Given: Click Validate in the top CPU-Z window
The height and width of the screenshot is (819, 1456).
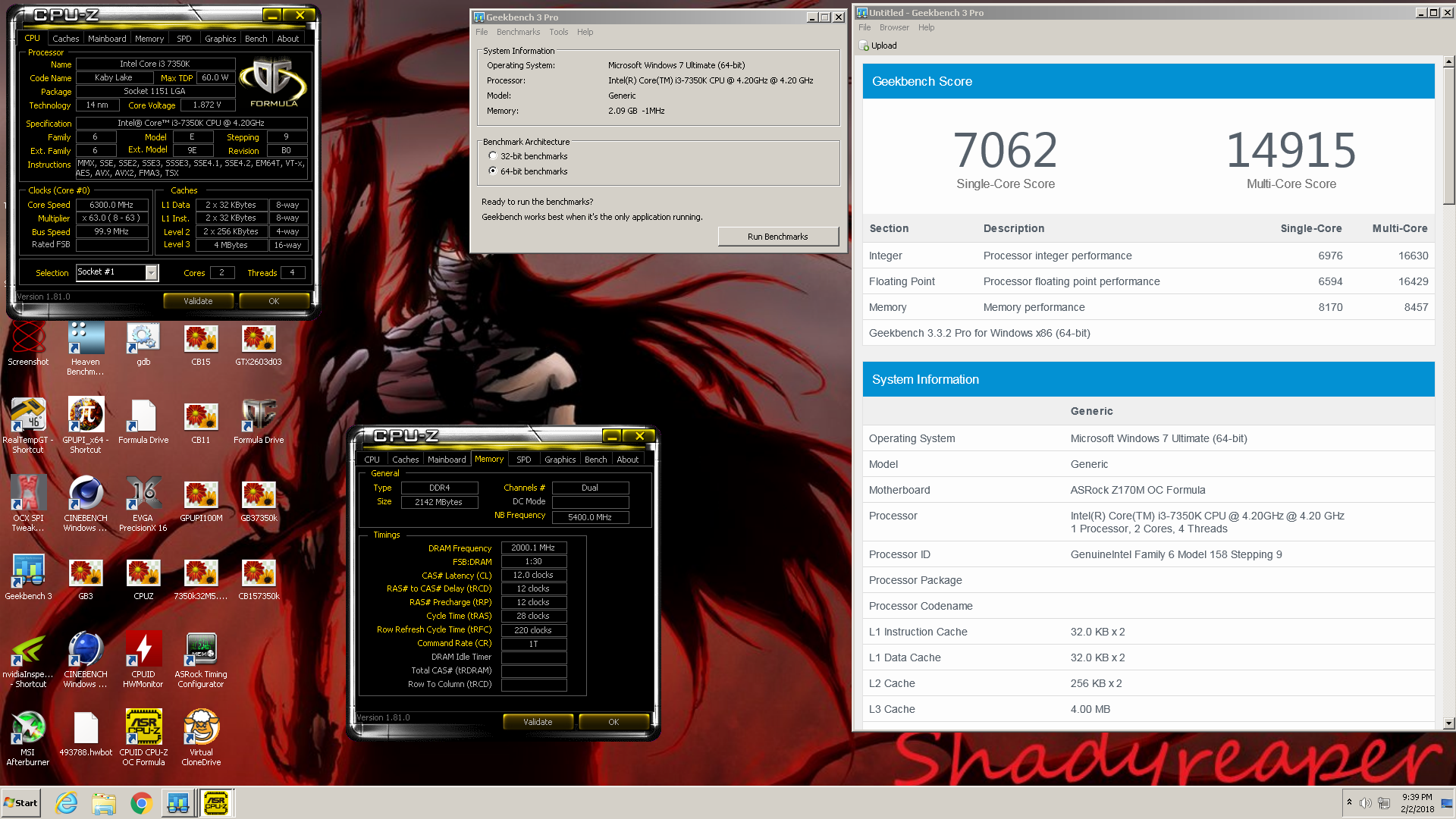Looking at the screenshot, I should click(198, 301).
